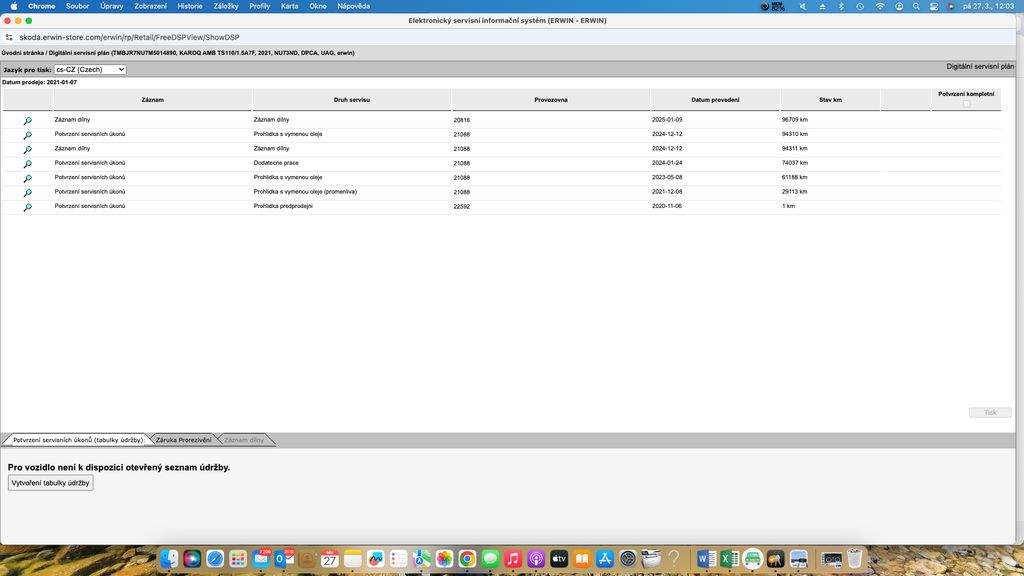1024x576 pixels.
Task: Sort by the Stav km column header
Action: (x=830, y=100)
